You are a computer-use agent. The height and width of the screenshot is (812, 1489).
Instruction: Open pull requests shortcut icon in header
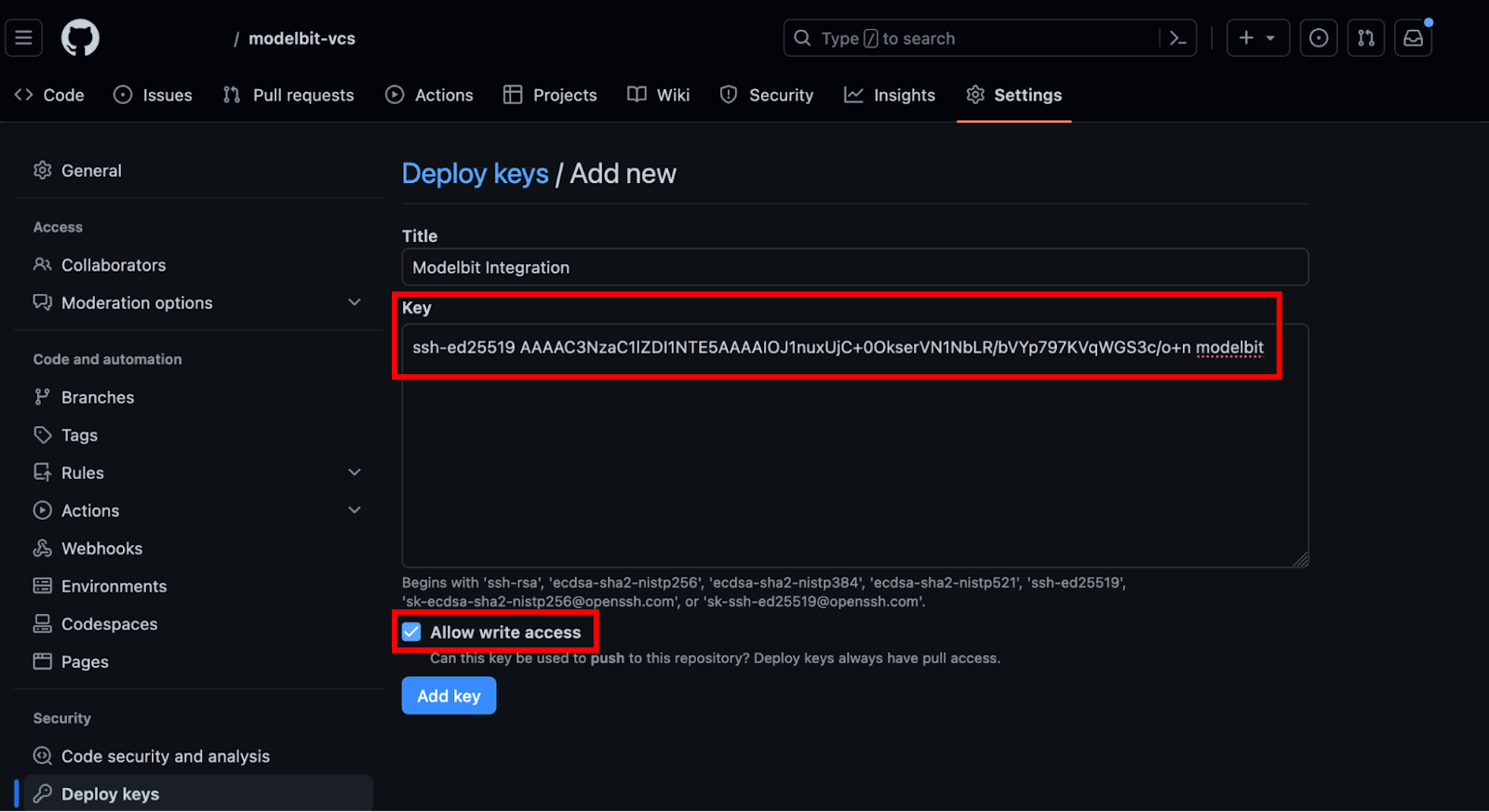pyautogui.click(x=1366, y=38)
